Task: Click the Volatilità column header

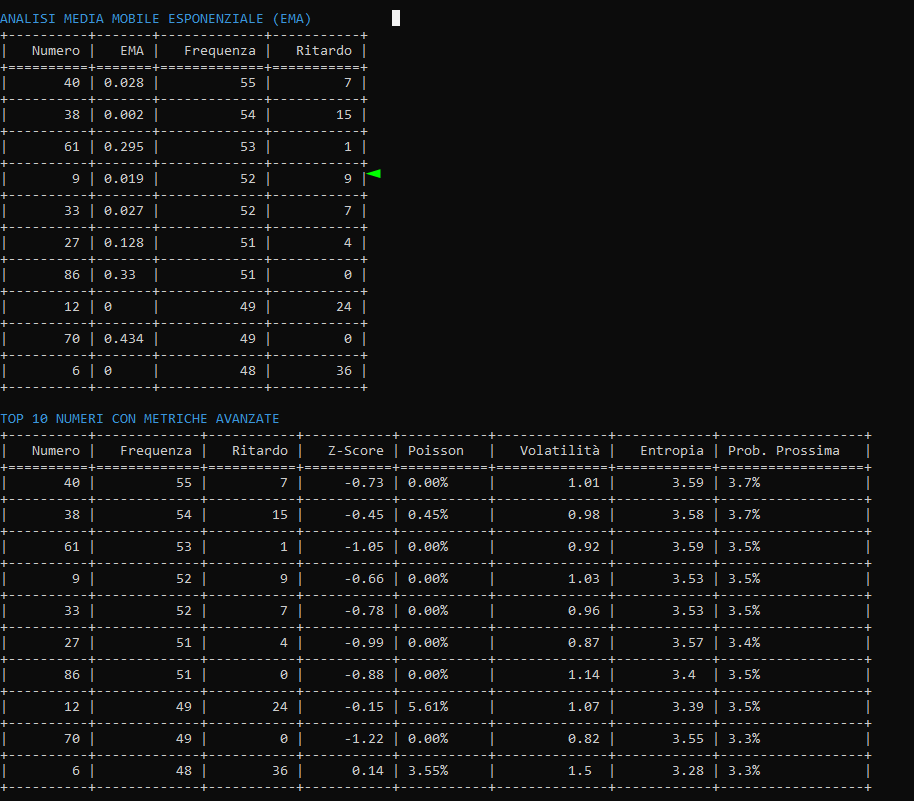Action: point(560,451)
